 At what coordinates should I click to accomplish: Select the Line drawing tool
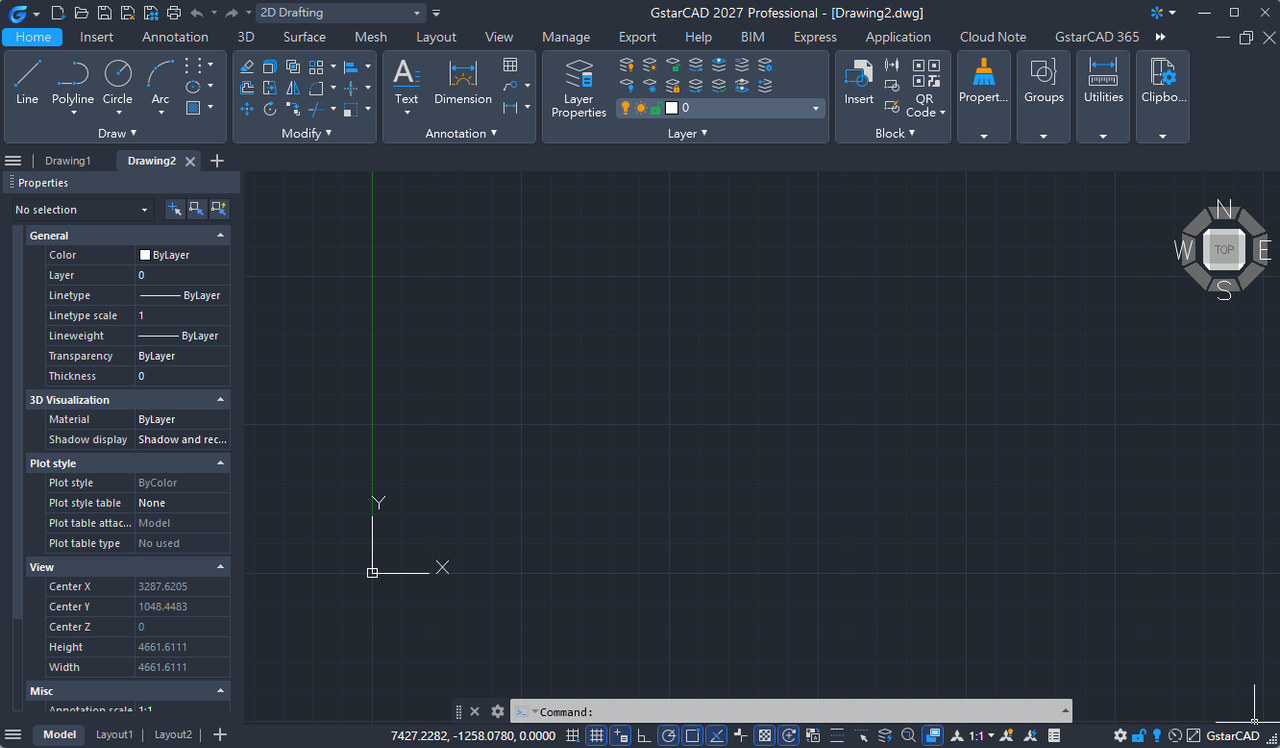tap(27, 82)
